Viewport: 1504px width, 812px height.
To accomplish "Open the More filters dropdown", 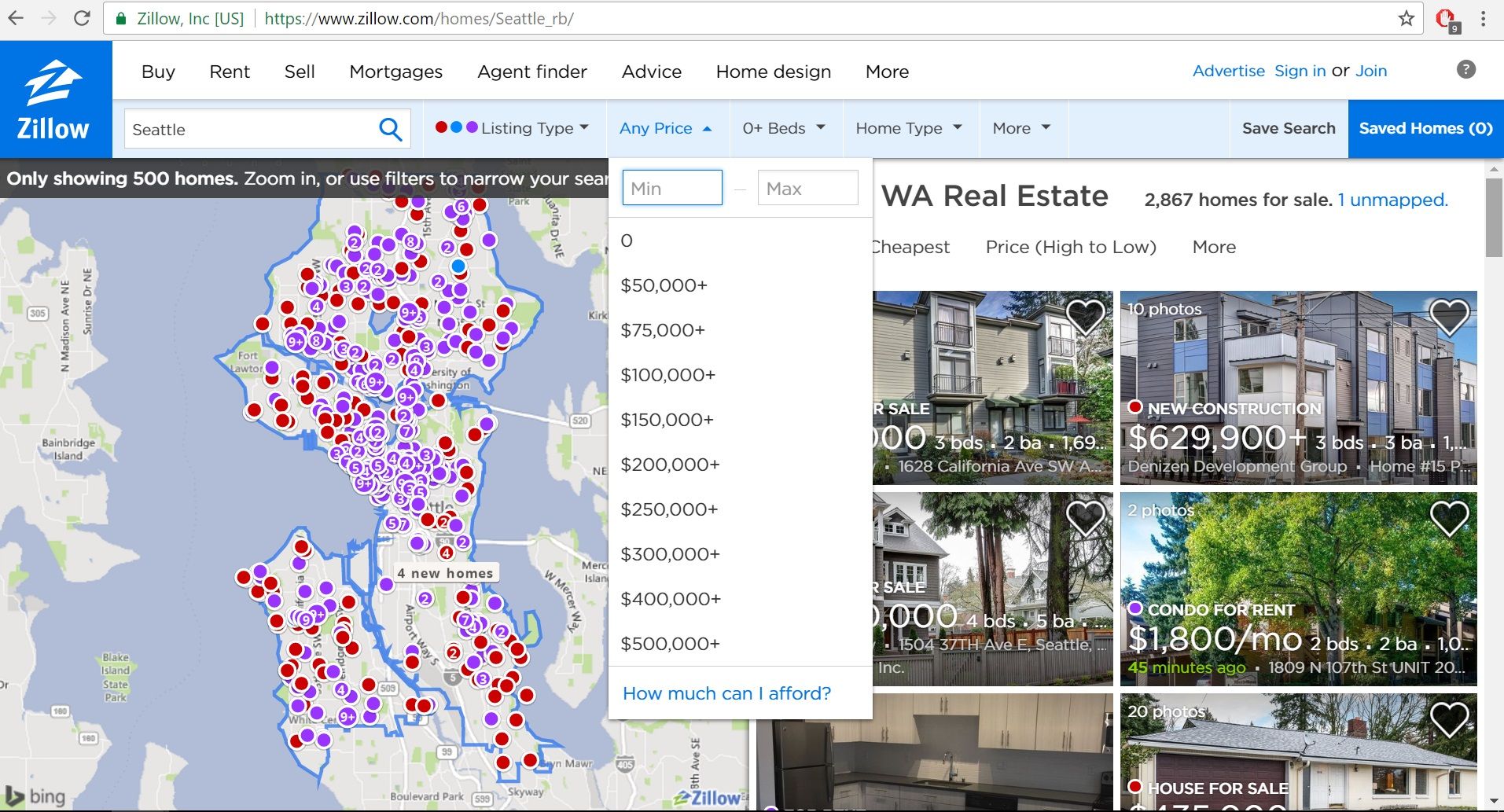I will pyautogui.click(x=1022, y=128).
